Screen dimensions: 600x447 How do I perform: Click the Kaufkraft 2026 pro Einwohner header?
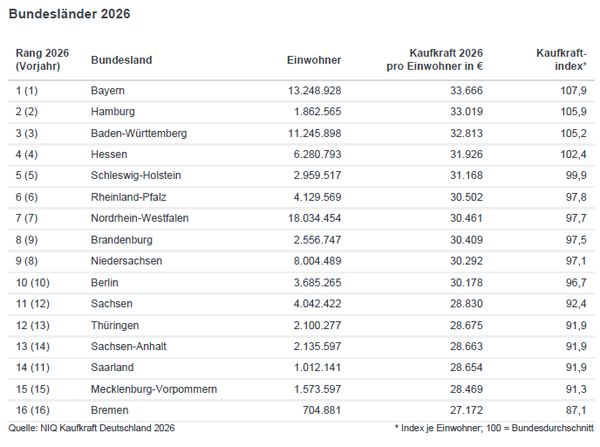coord(437,59)
